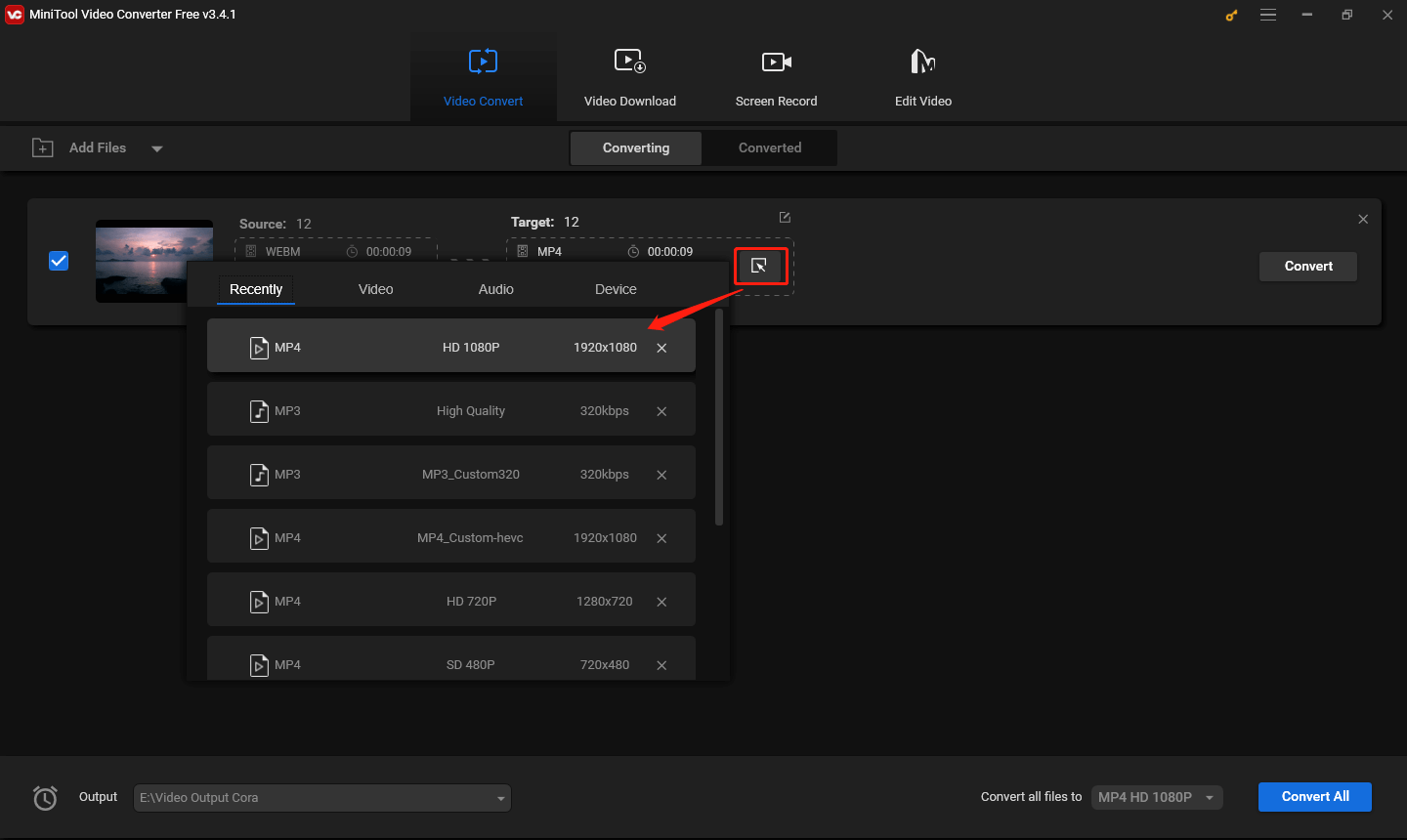The width and height of the screenshot is (1407, 840).
Task: Delete the MP4 HD 1080P preset
Action: (x=661, y=348)
